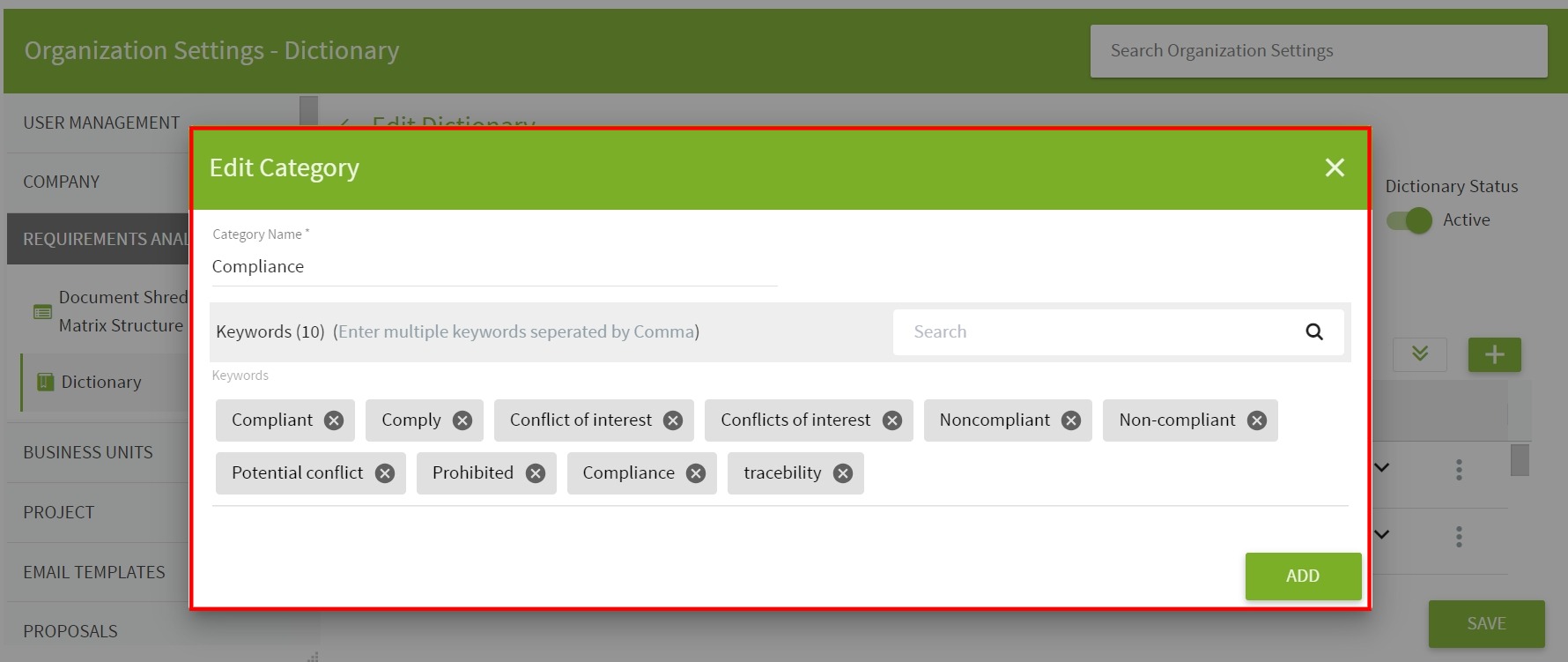
Task: Select Requirements Analysis section
Action: [99, 239]
